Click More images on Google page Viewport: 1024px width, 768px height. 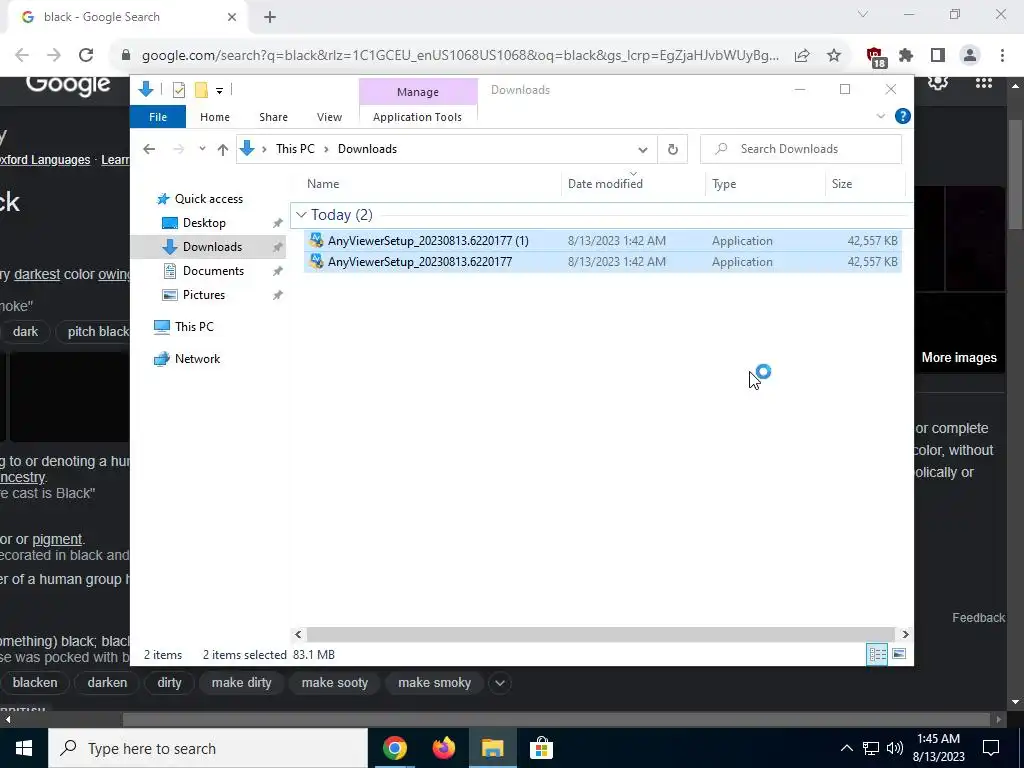[959, 358]
